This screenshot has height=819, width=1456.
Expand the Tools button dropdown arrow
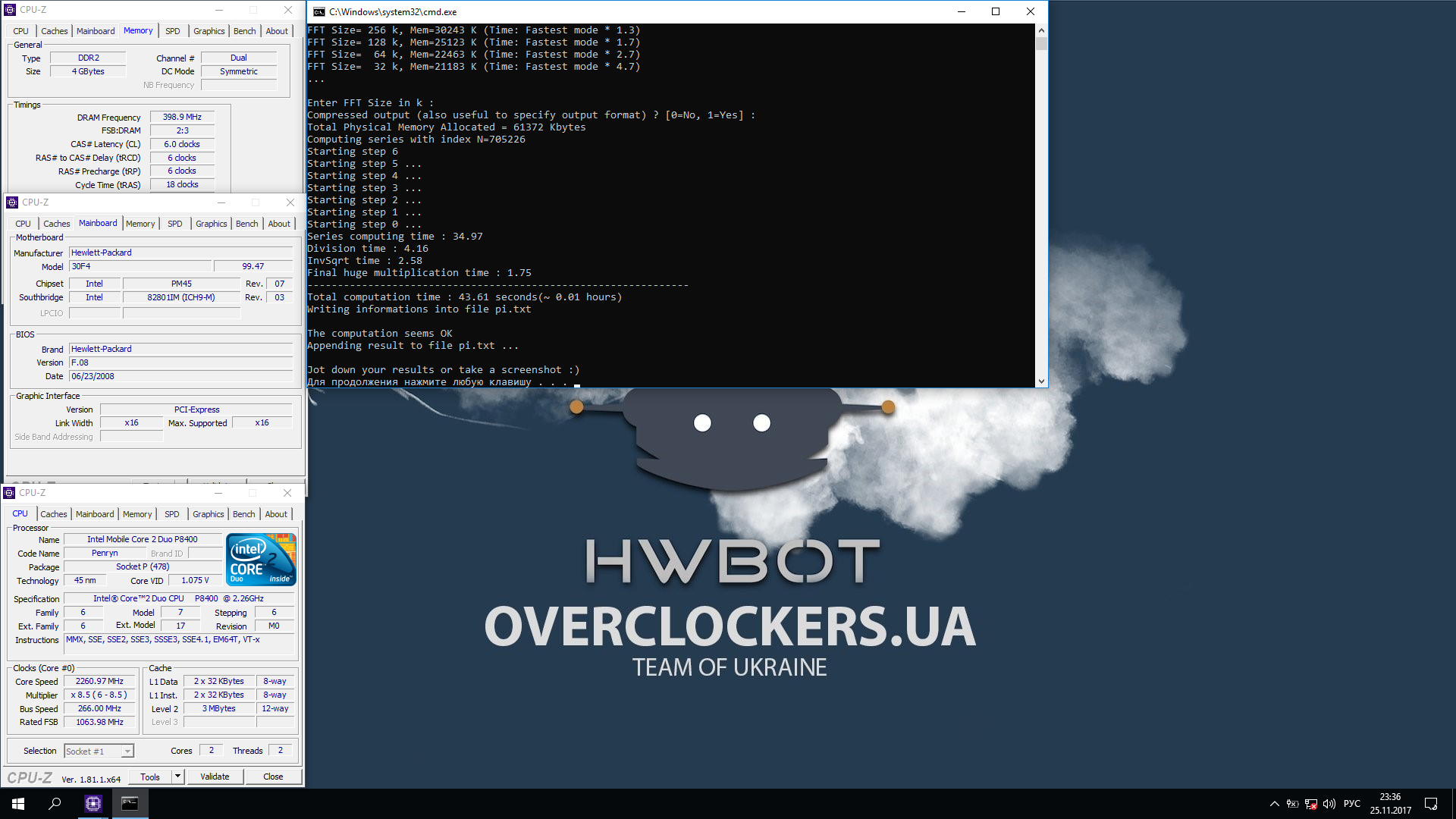click(177, 777)
